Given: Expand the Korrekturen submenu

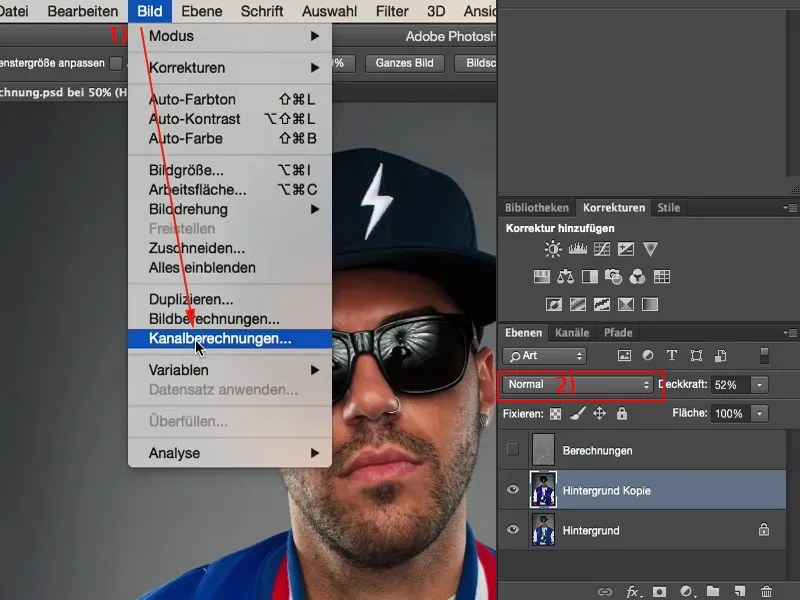Looking at the screenshot, I should pos(230,68).
